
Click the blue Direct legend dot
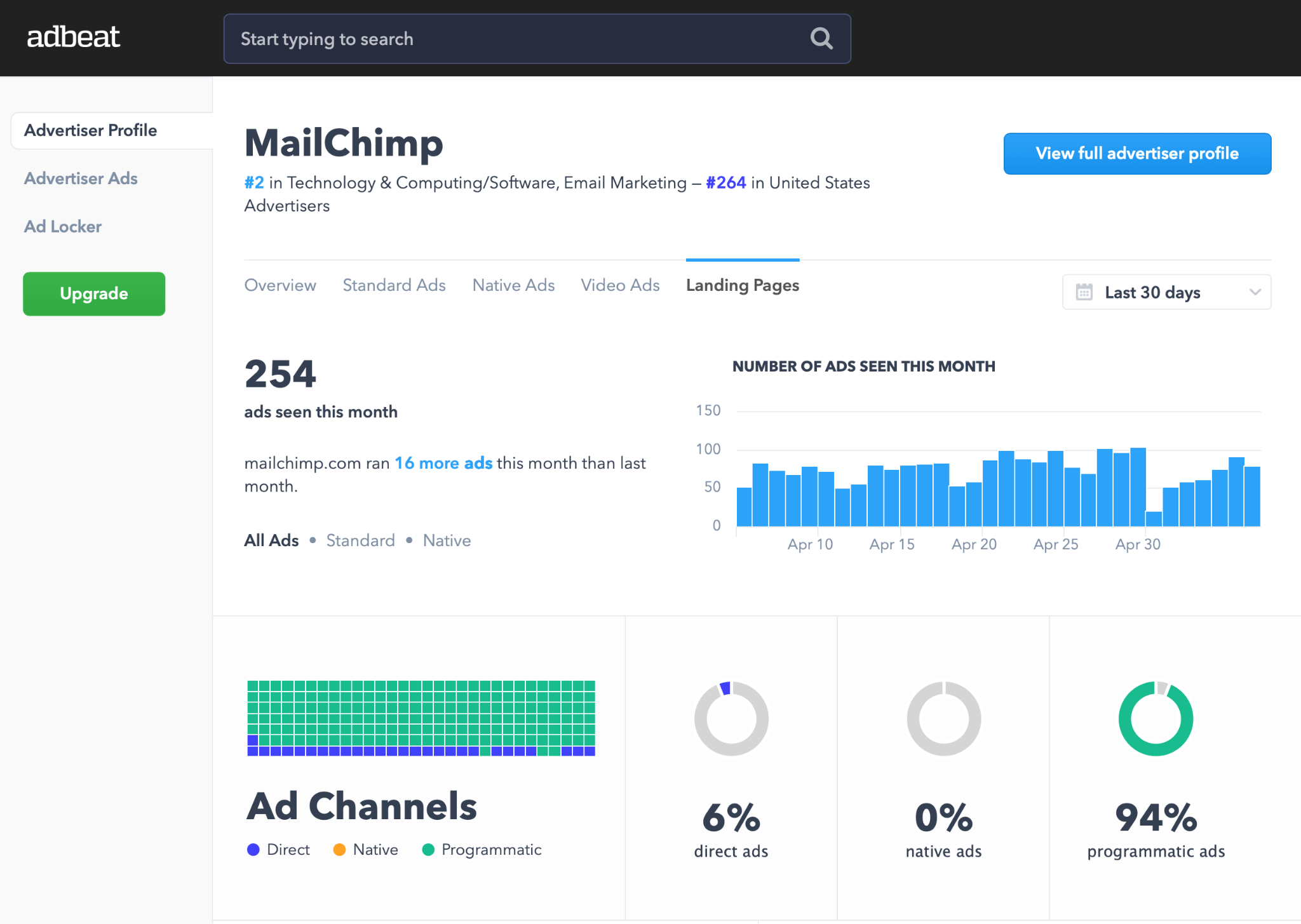click(254, 849)
